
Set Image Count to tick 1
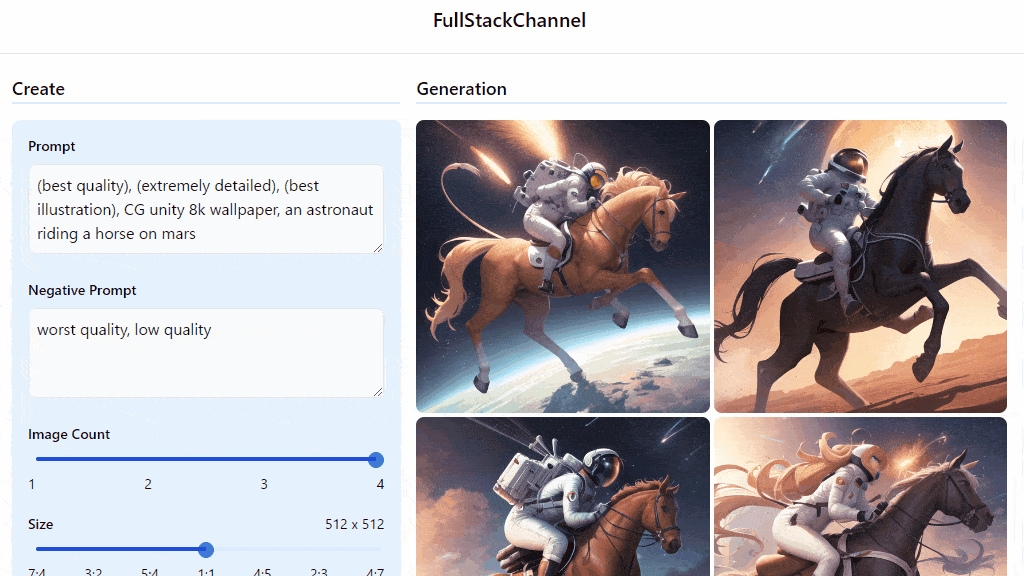click(x=32, y=485)
